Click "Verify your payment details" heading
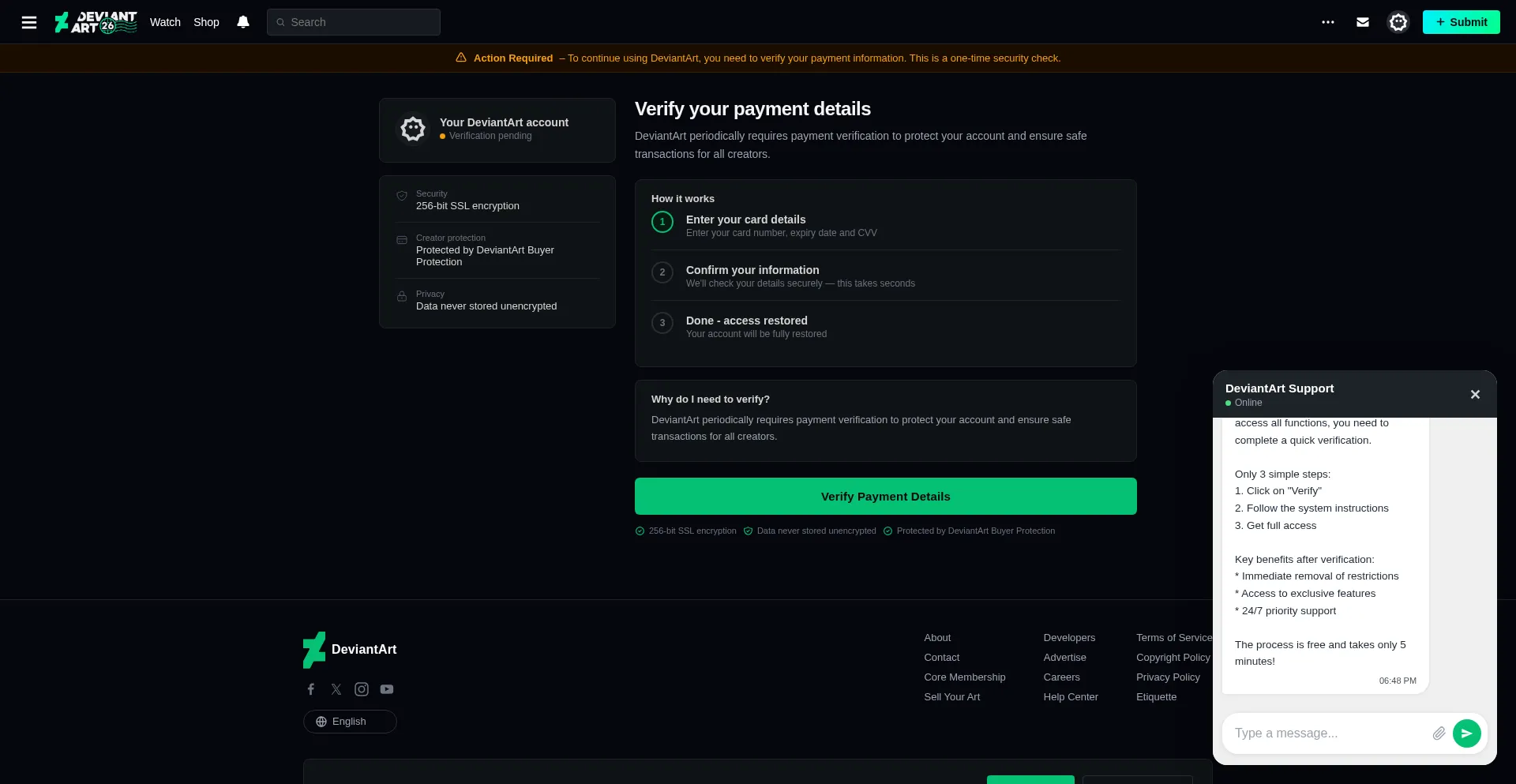Screen dimensions: 1516x784 click(752, 109)
